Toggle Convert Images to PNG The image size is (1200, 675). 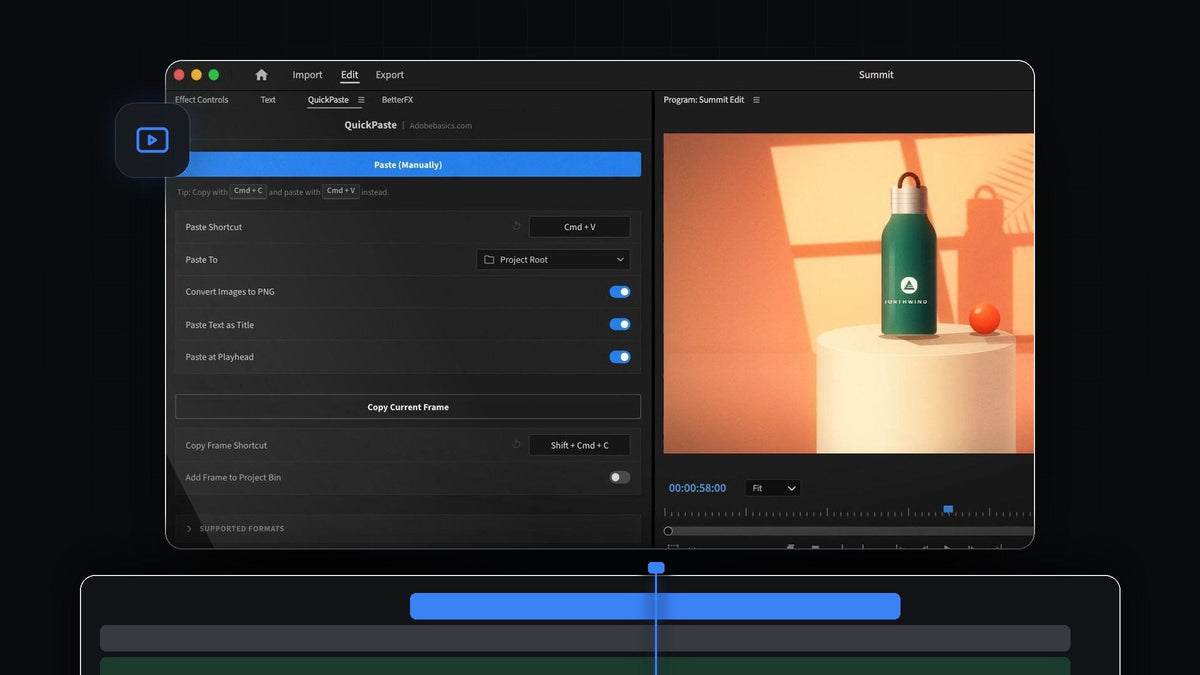(x=620, y=292)
